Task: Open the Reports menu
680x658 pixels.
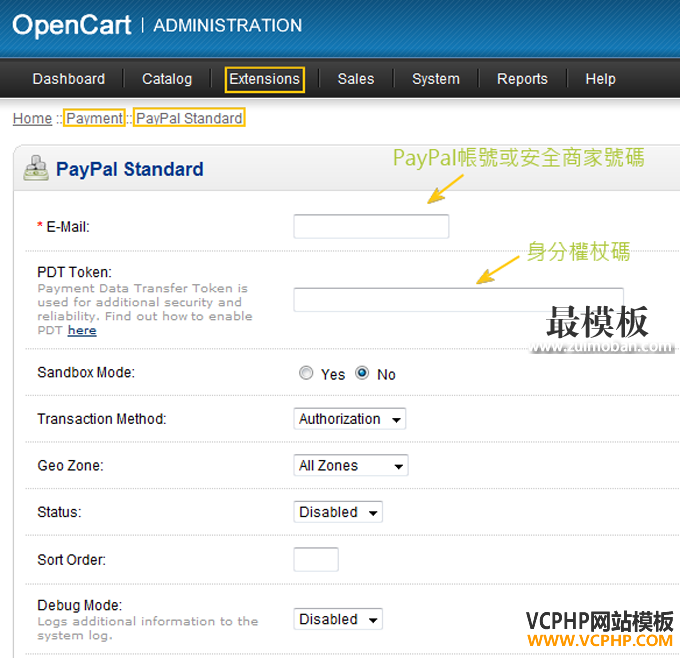Action: coord(522,79)
